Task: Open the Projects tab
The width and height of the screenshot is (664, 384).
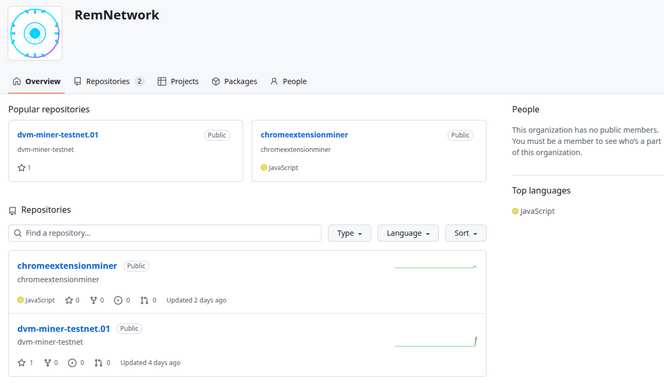Action: [178, 81]
